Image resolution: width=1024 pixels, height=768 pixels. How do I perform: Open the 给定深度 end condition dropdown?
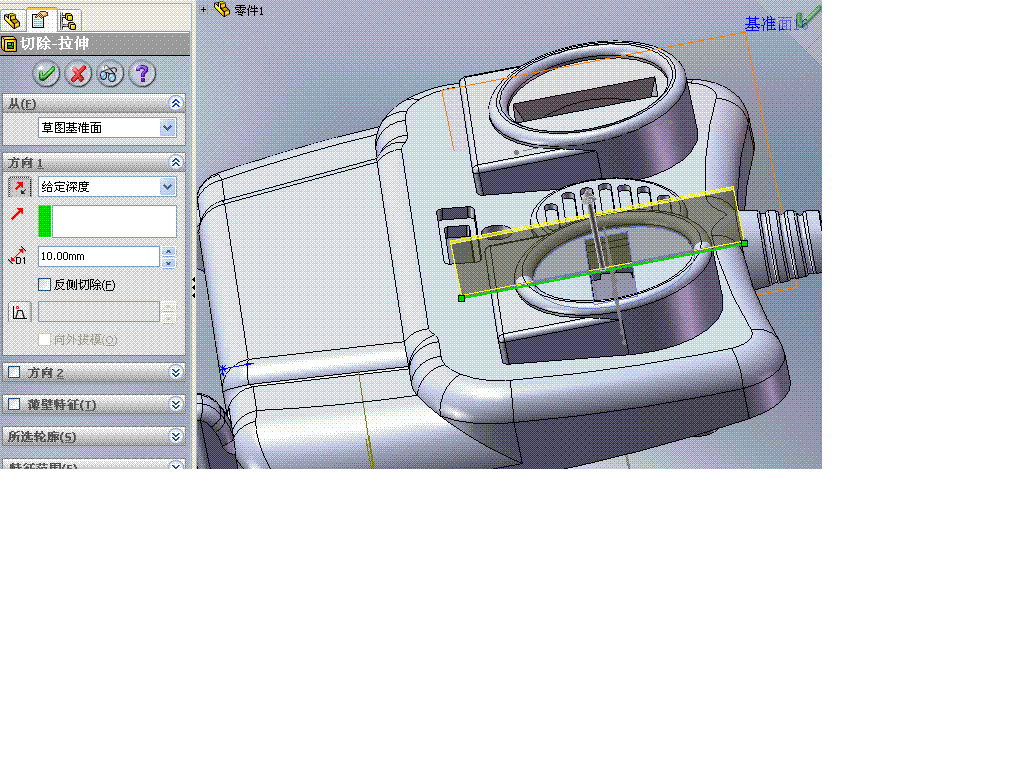(x=167, y=187)
